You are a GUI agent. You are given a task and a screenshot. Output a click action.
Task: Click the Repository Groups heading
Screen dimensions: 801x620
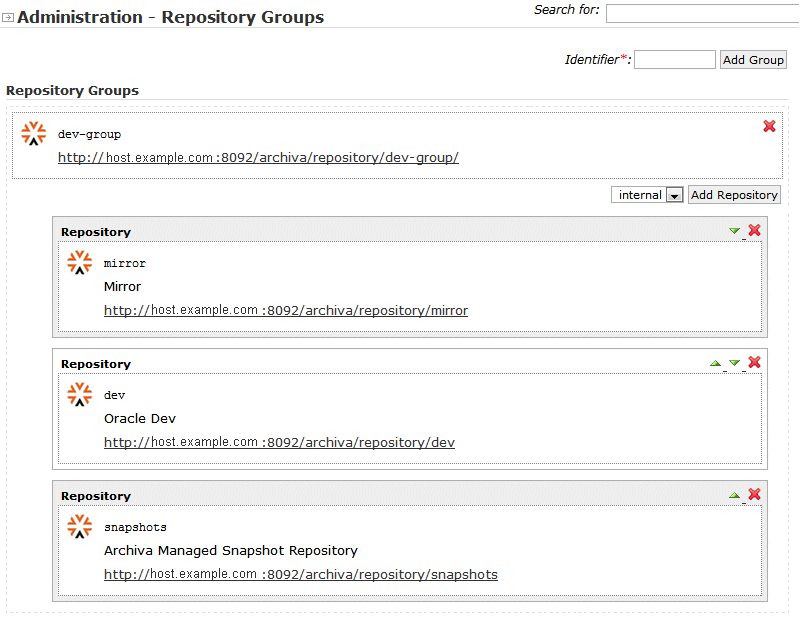[x=73, y=90]
